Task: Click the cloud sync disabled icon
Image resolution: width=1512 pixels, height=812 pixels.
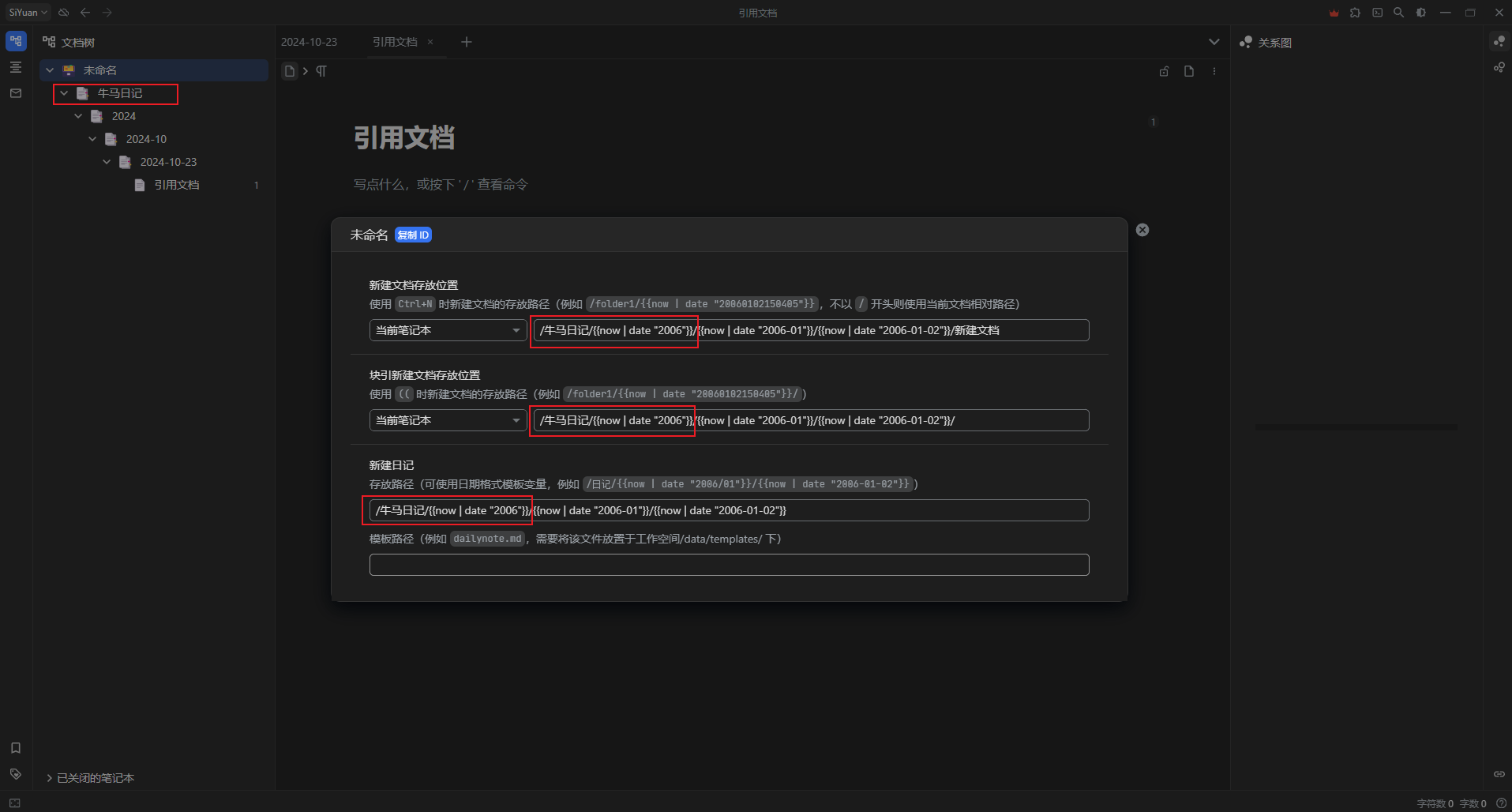Action: [x=64, y=13]
